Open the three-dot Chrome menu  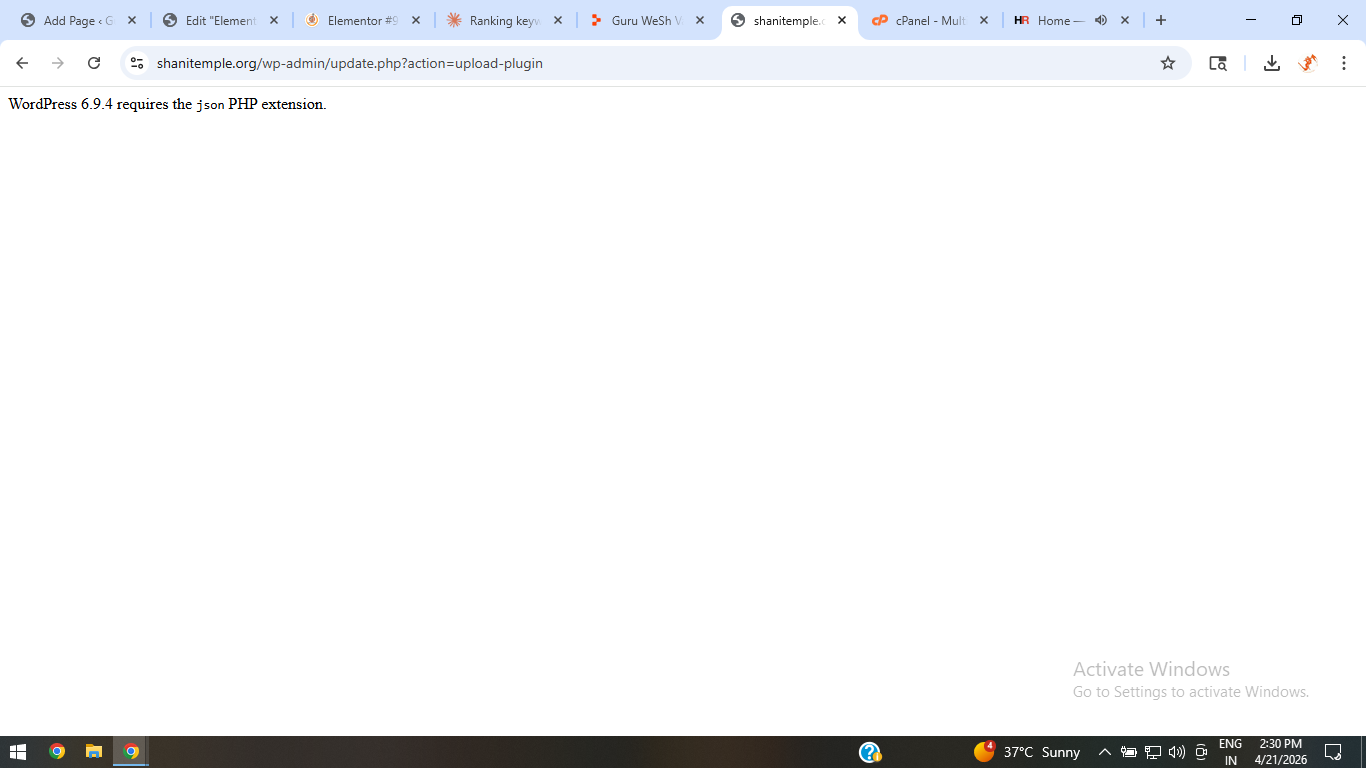[x=1344, y=63]
